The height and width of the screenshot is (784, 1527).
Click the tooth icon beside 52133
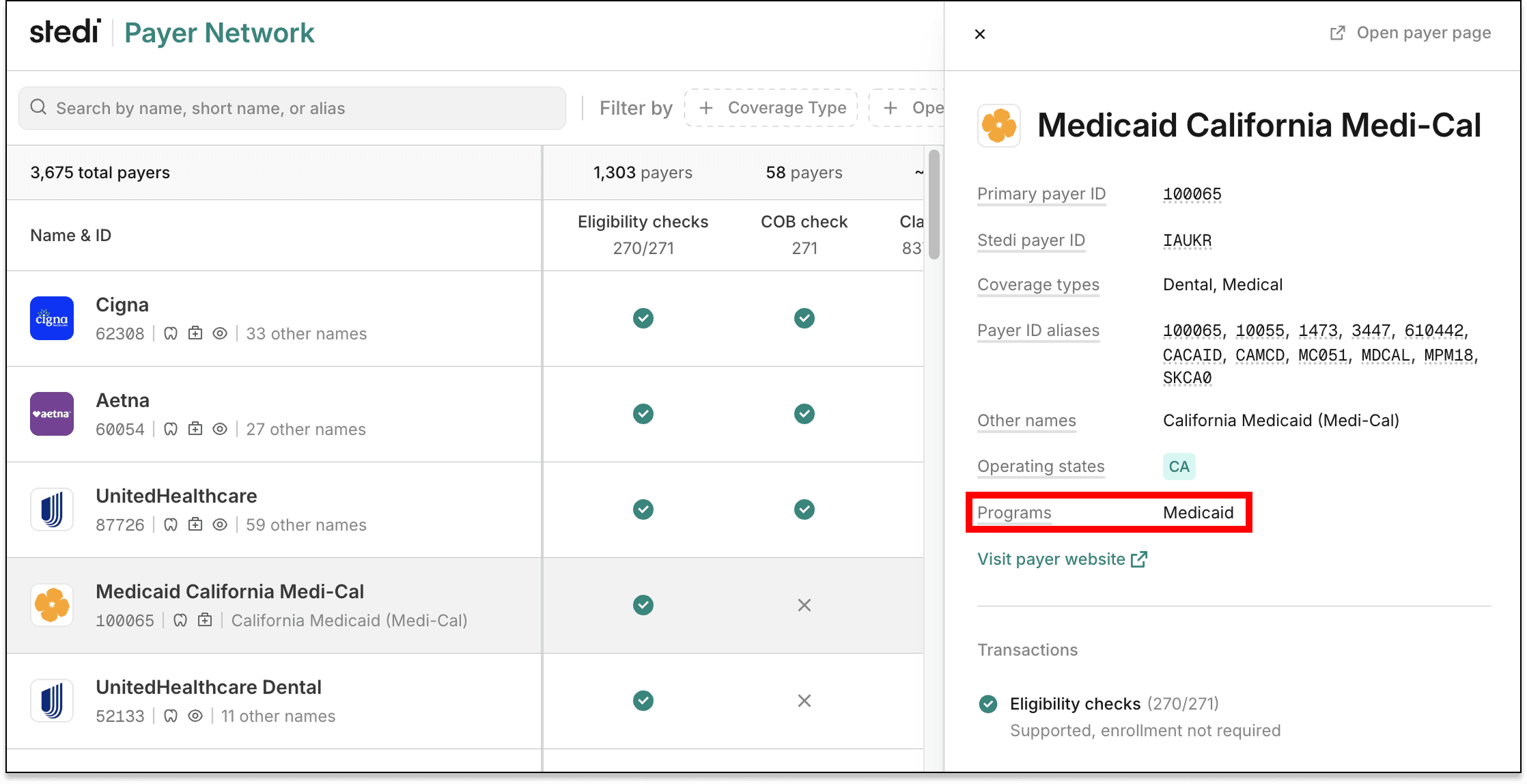point(171,716)
